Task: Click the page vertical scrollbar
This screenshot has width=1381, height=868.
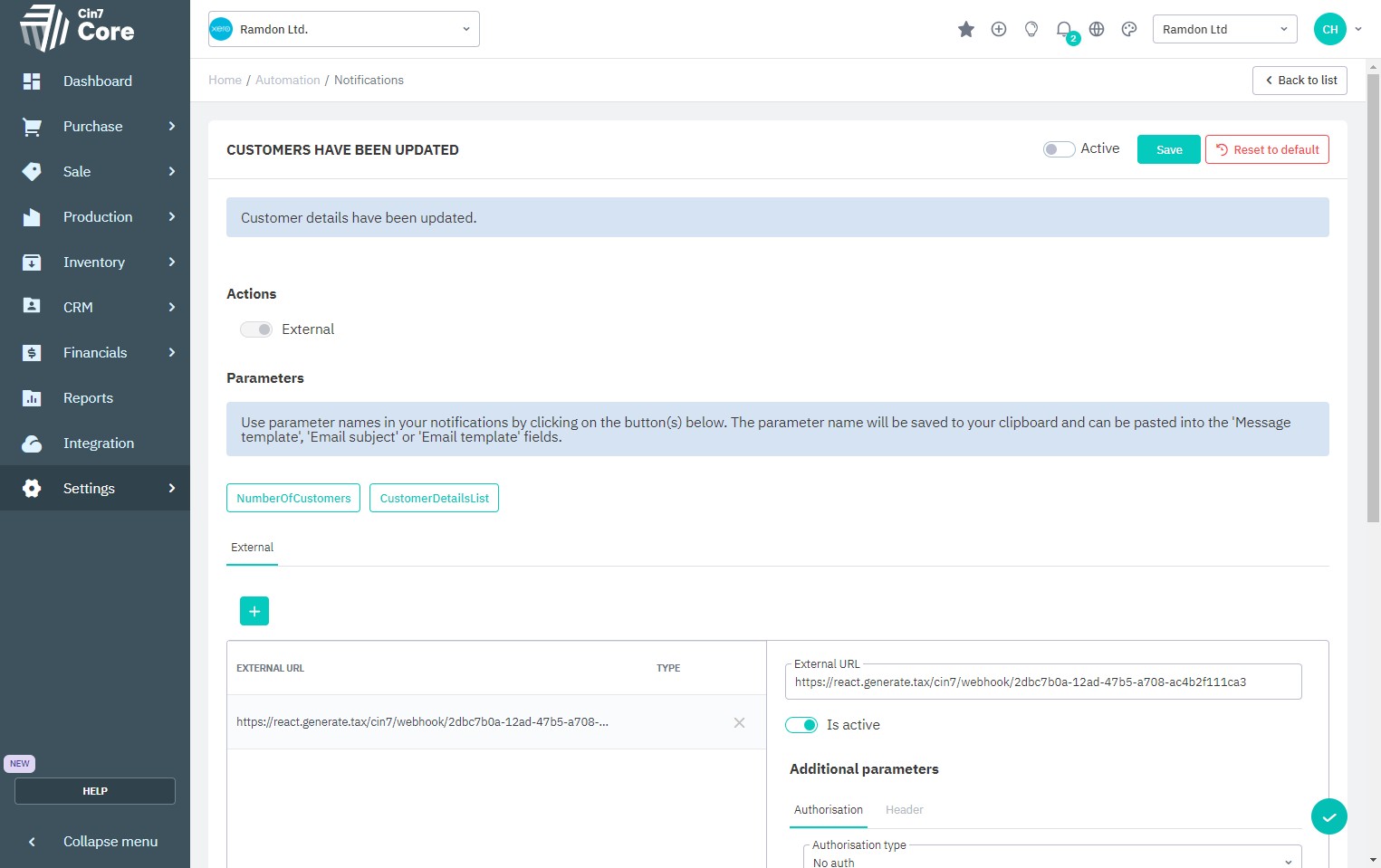Action: [1373, 299]
